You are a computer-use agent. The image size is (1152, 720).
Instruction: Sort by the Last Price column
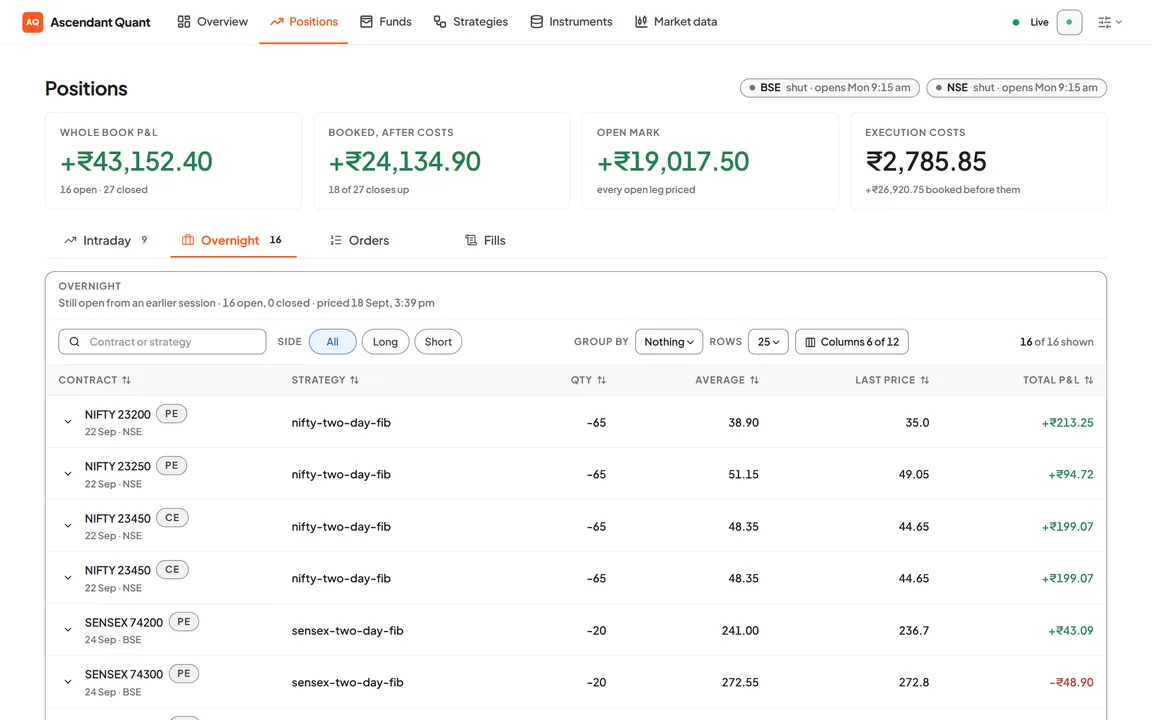click(x=892, y=380)
